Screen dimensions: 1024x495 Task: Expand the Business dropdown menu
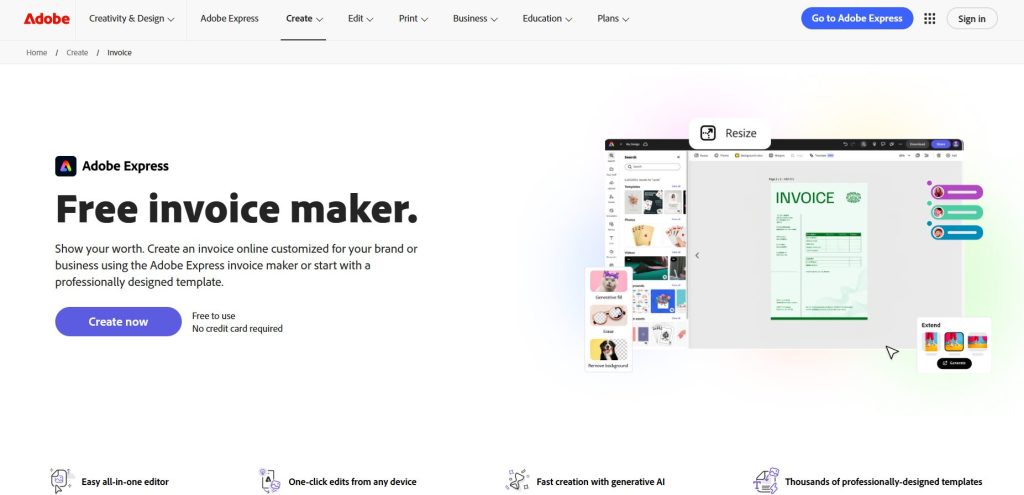(475, 18)
